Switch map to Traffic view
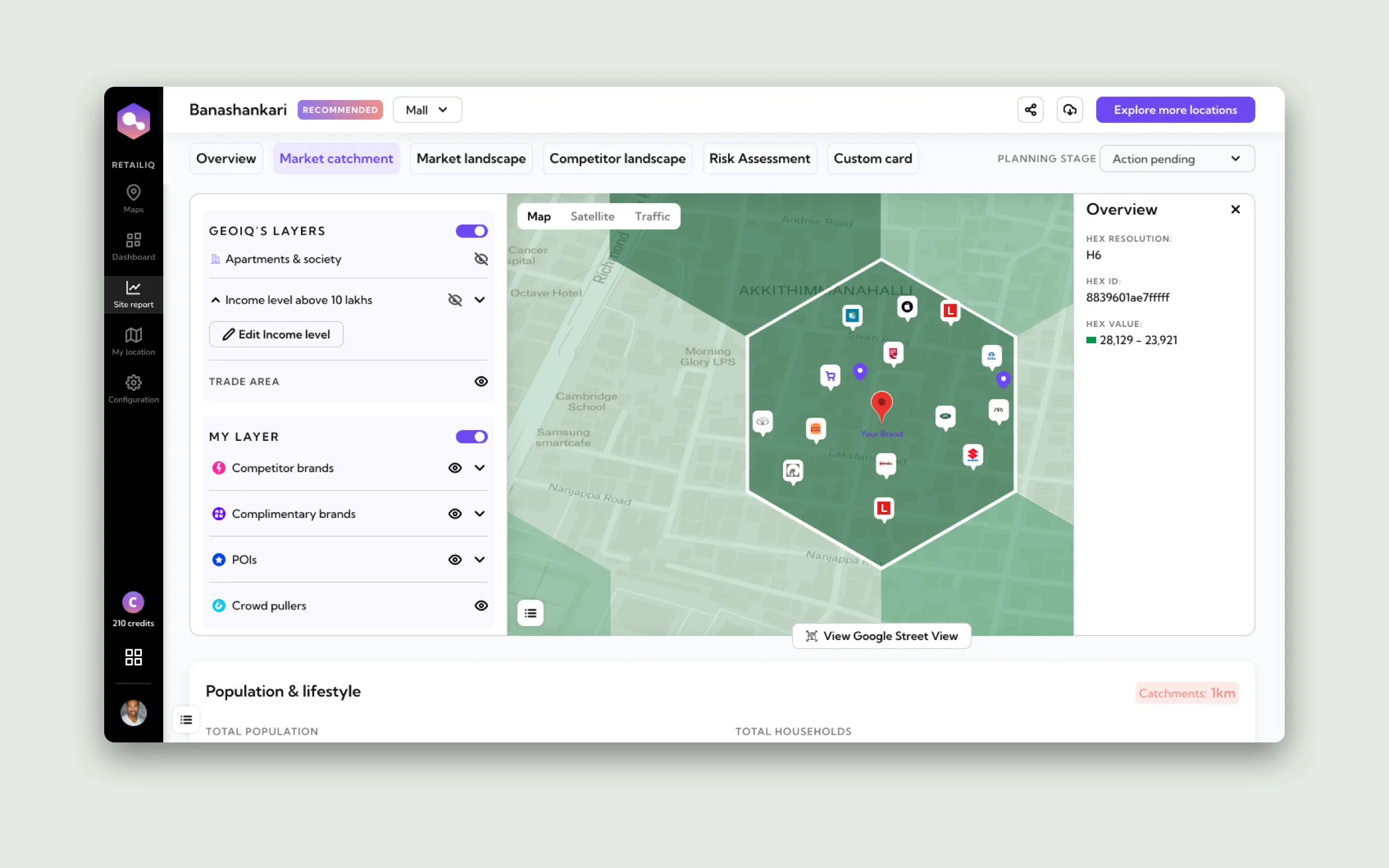This screenshot has height=868, width=1389. (652, 216)
